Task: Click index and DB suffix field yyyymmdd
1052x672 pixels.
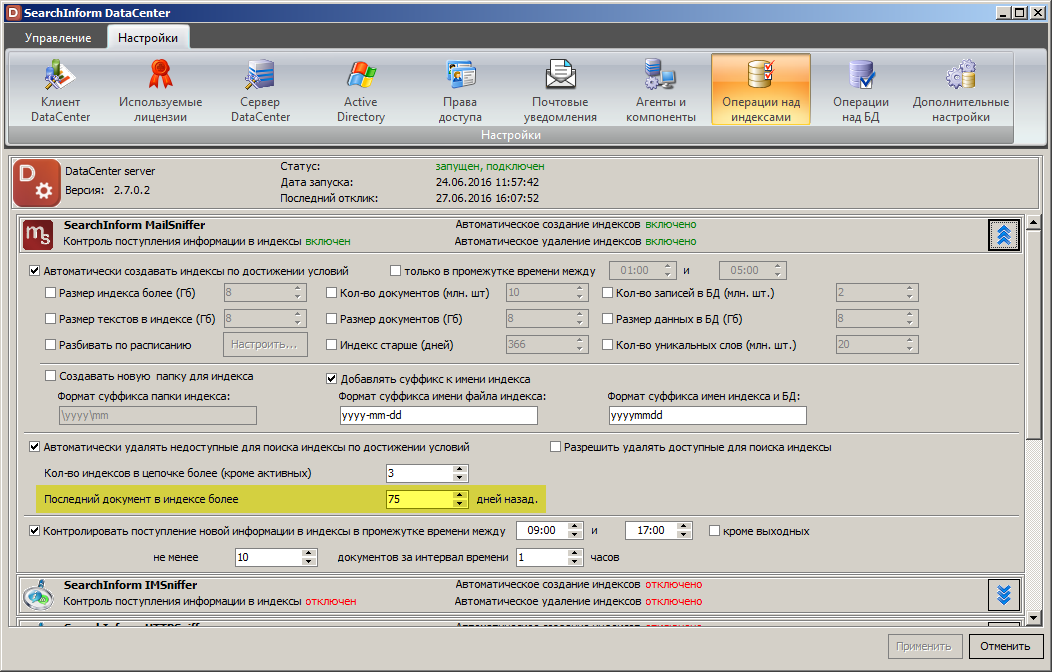Action: [x=708, y=415]
